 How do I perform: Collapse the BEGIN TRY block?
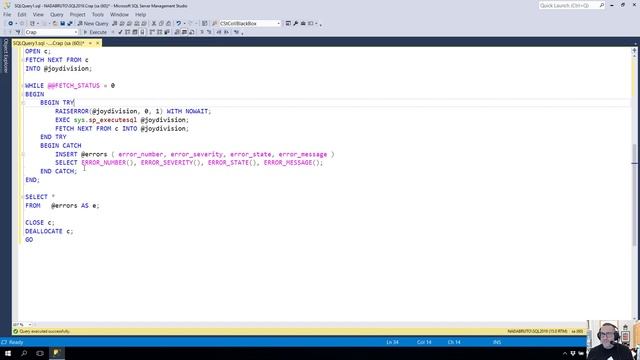click(x=23, y=103)
